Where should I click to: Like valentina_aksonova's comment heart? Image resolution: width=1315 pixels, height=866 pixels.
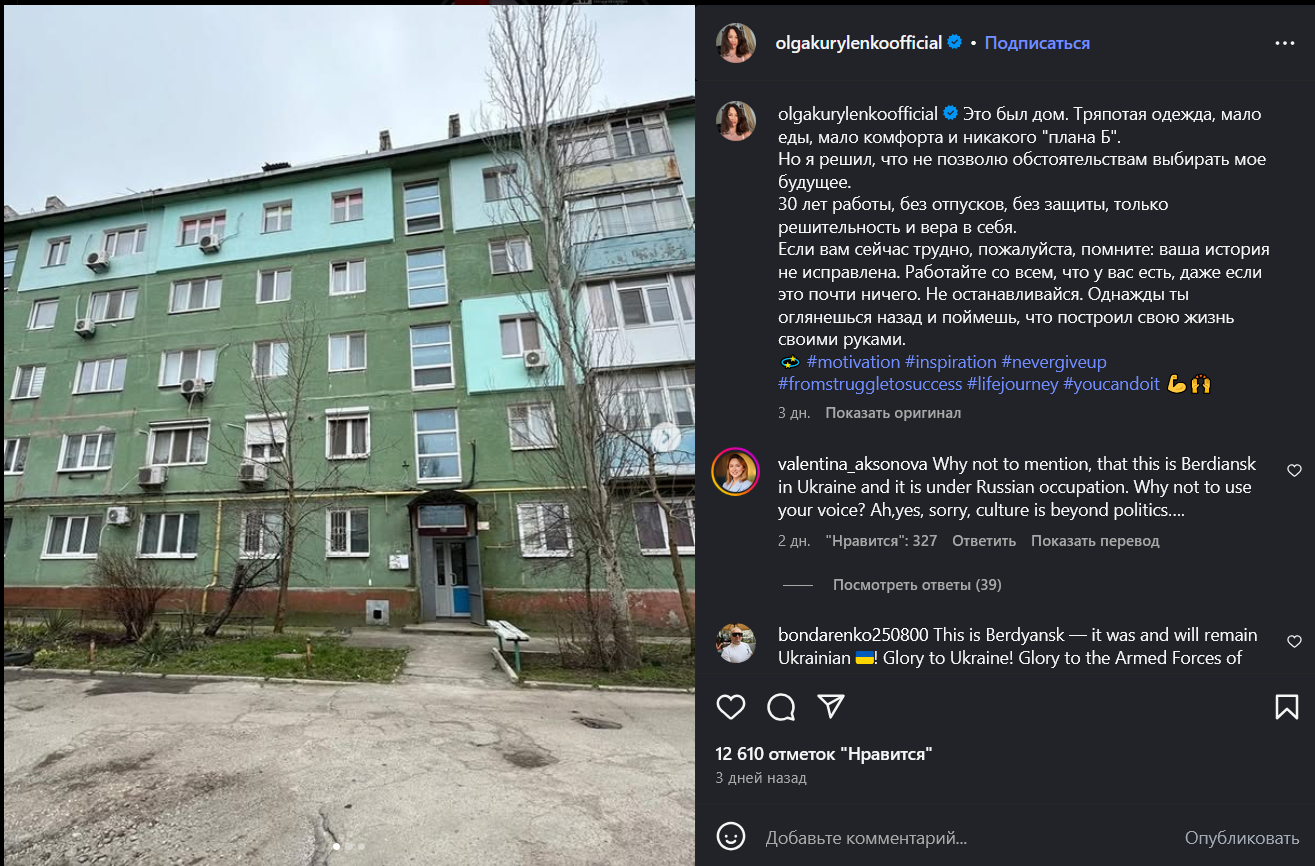click(x=1294, y=470)
